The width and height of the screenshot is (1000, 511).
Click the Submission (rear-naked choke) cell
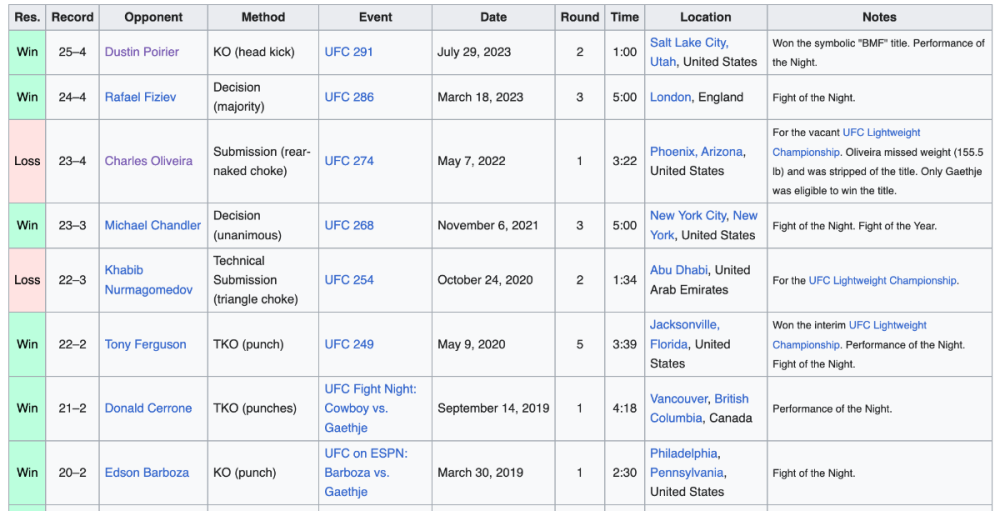click(x=263, y=161)
